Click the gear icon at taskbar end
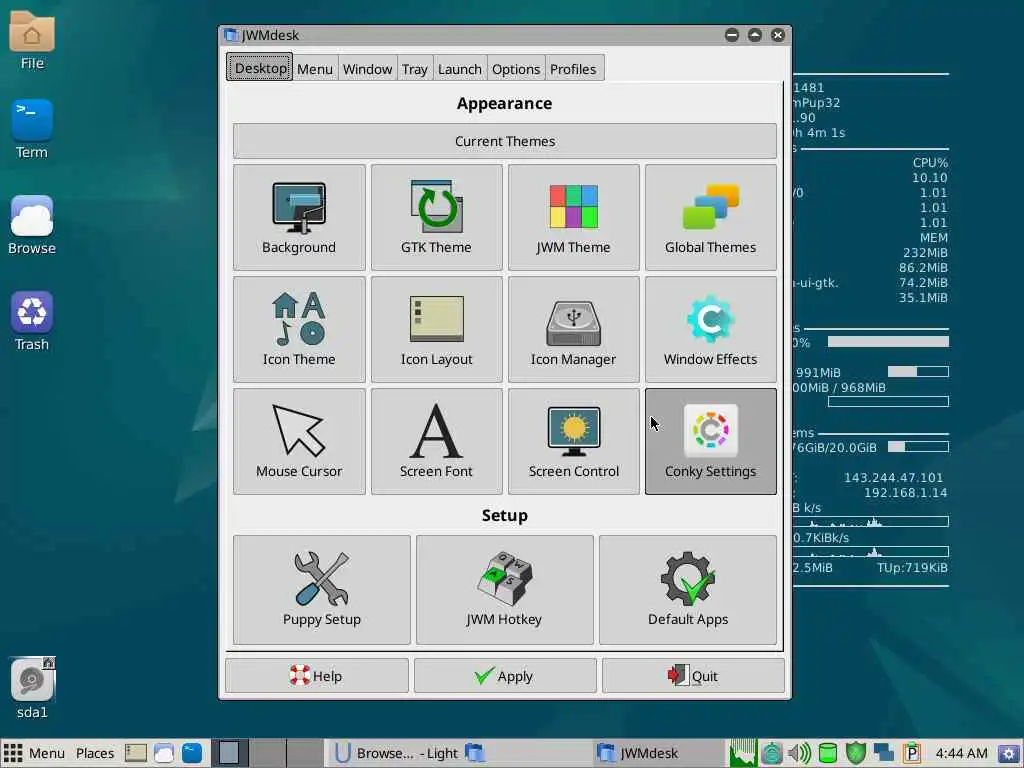Screen dimensions: 1024x768 point(1009,753)
